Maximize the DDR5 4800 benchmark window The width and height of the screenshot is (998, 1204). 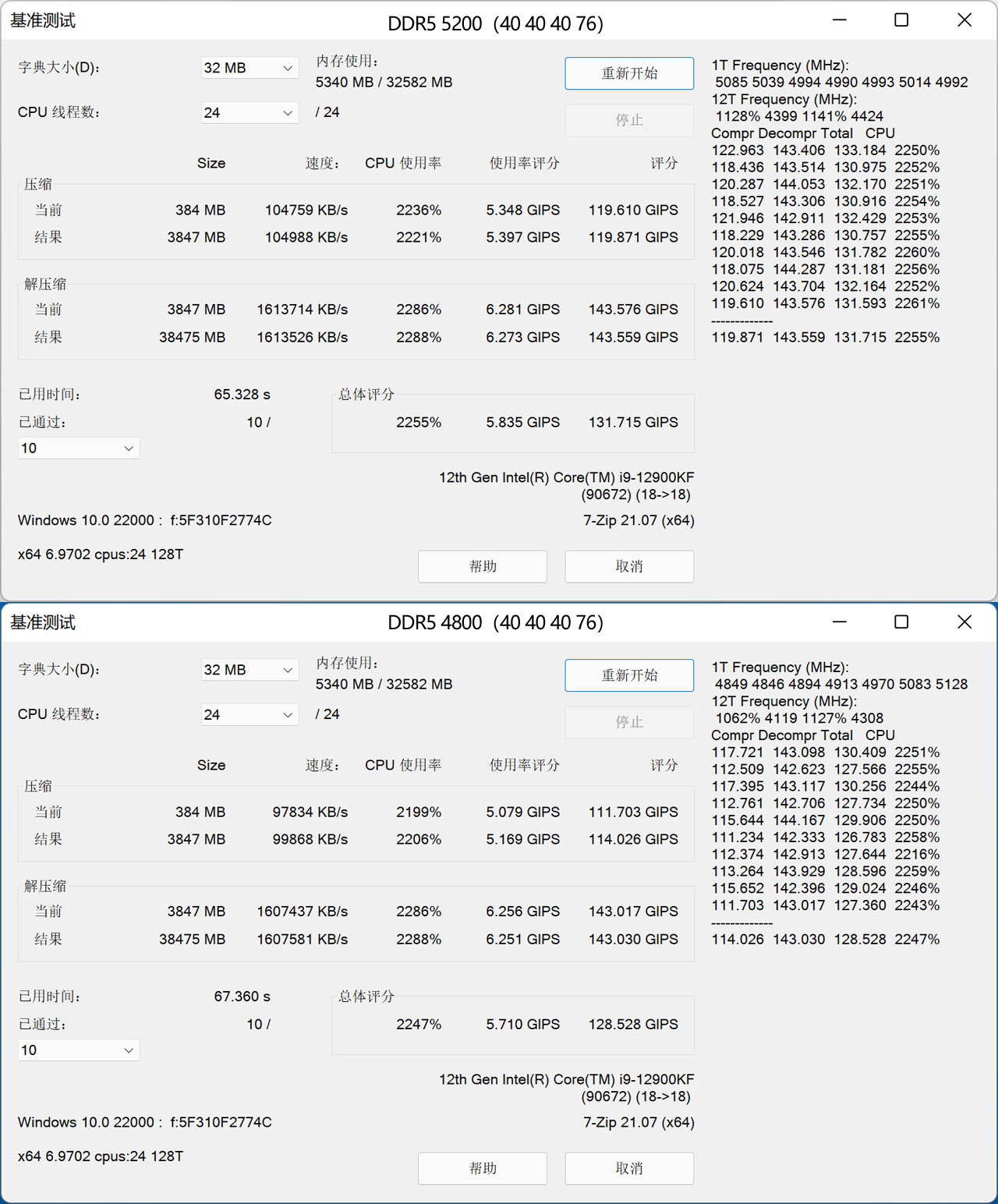901,621
